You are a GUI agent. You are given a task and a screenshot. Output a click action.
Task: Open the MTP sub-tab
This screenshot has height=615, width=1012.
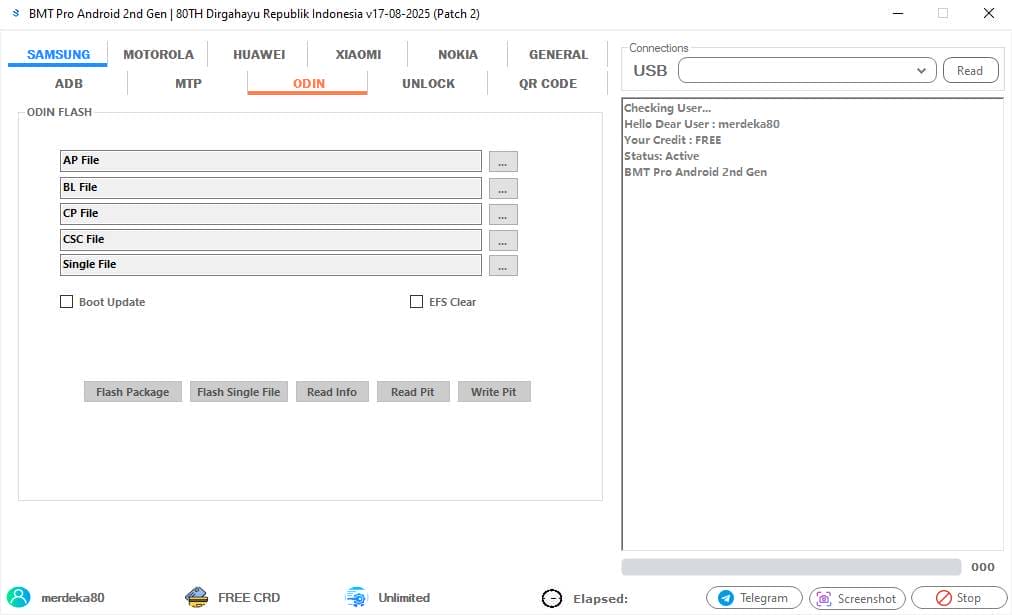[188, 83]
